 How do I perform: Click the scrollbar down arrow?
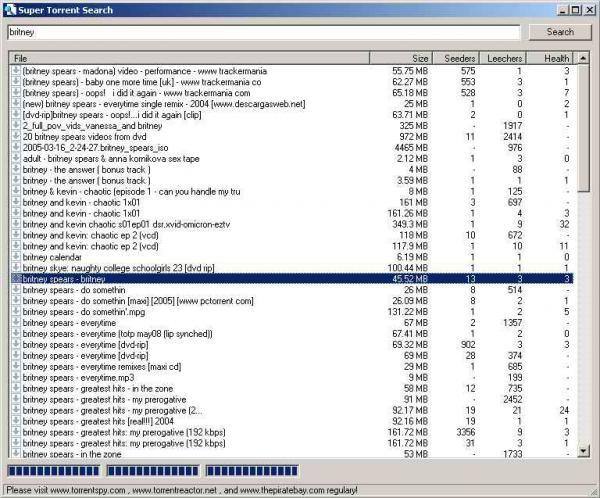pos(583,451)
